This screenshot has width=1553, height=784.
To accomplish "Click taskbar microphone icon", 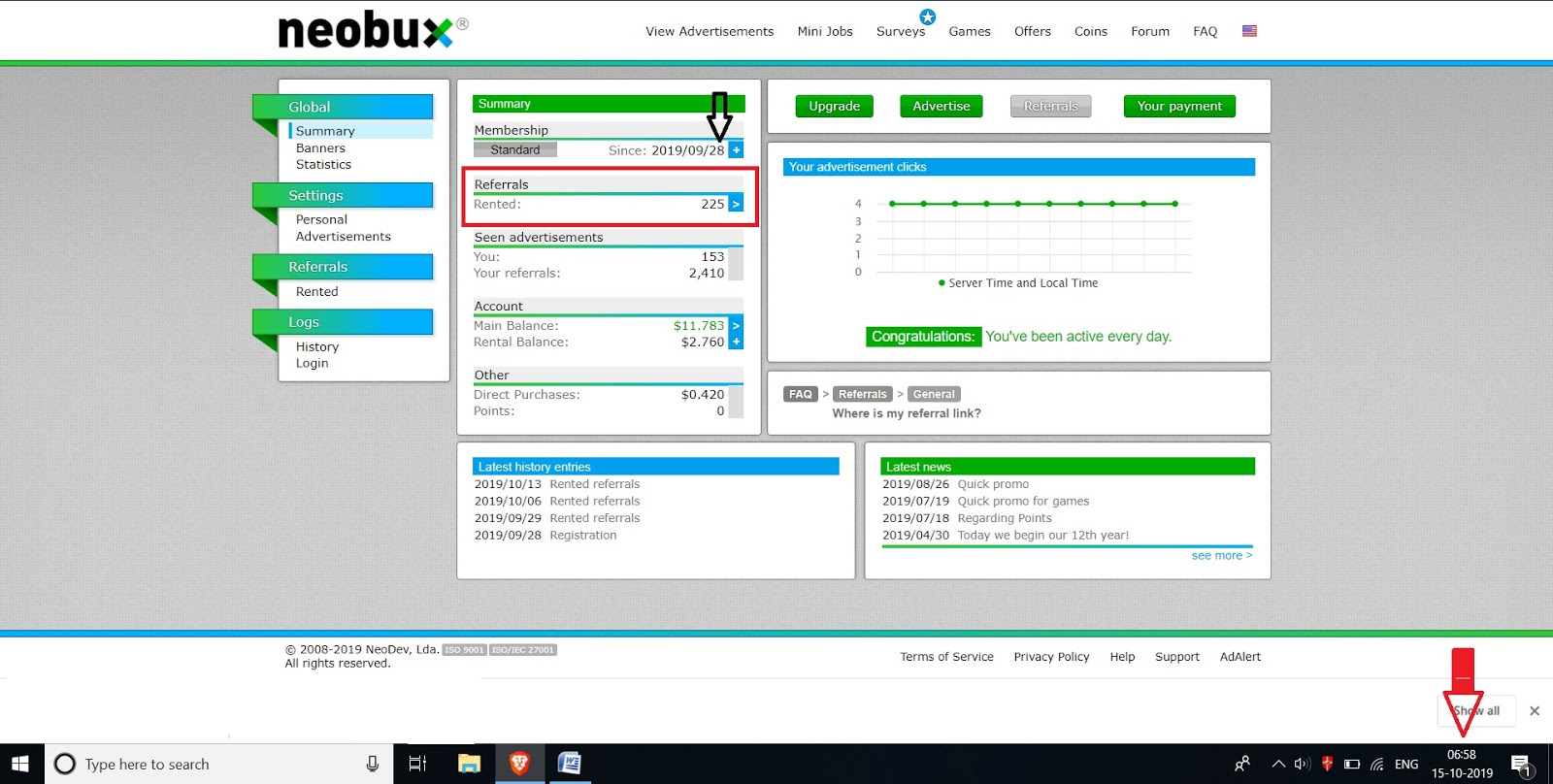I will coord(373,764).
